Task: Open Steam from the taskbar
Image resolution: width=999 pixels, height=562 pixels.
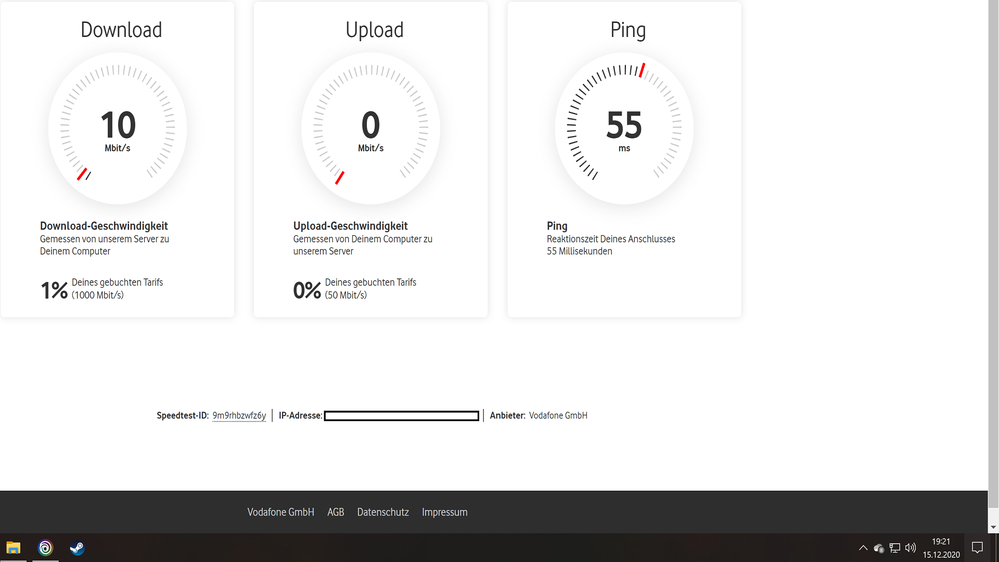Action: [x=77, y=548]
